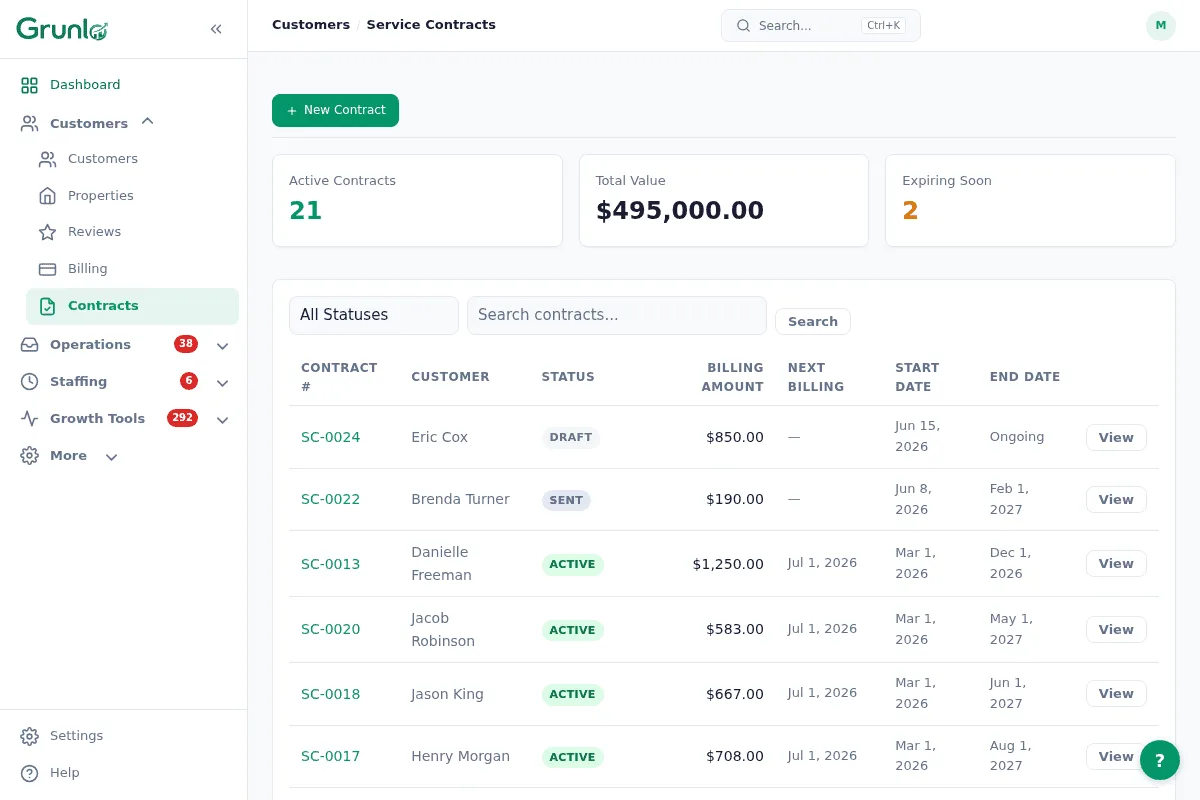1200x800 pixels.
Task: Click customer name Henry Morgan
Action: point(460,756)
